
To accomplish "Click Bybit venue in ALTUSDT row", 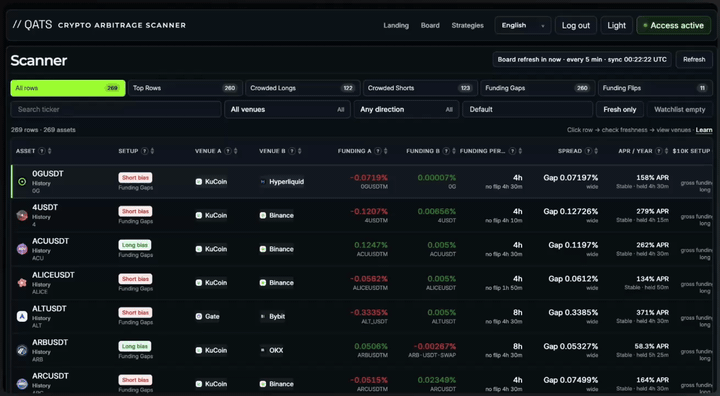I will pyautogui.click(x=272, y=317).
